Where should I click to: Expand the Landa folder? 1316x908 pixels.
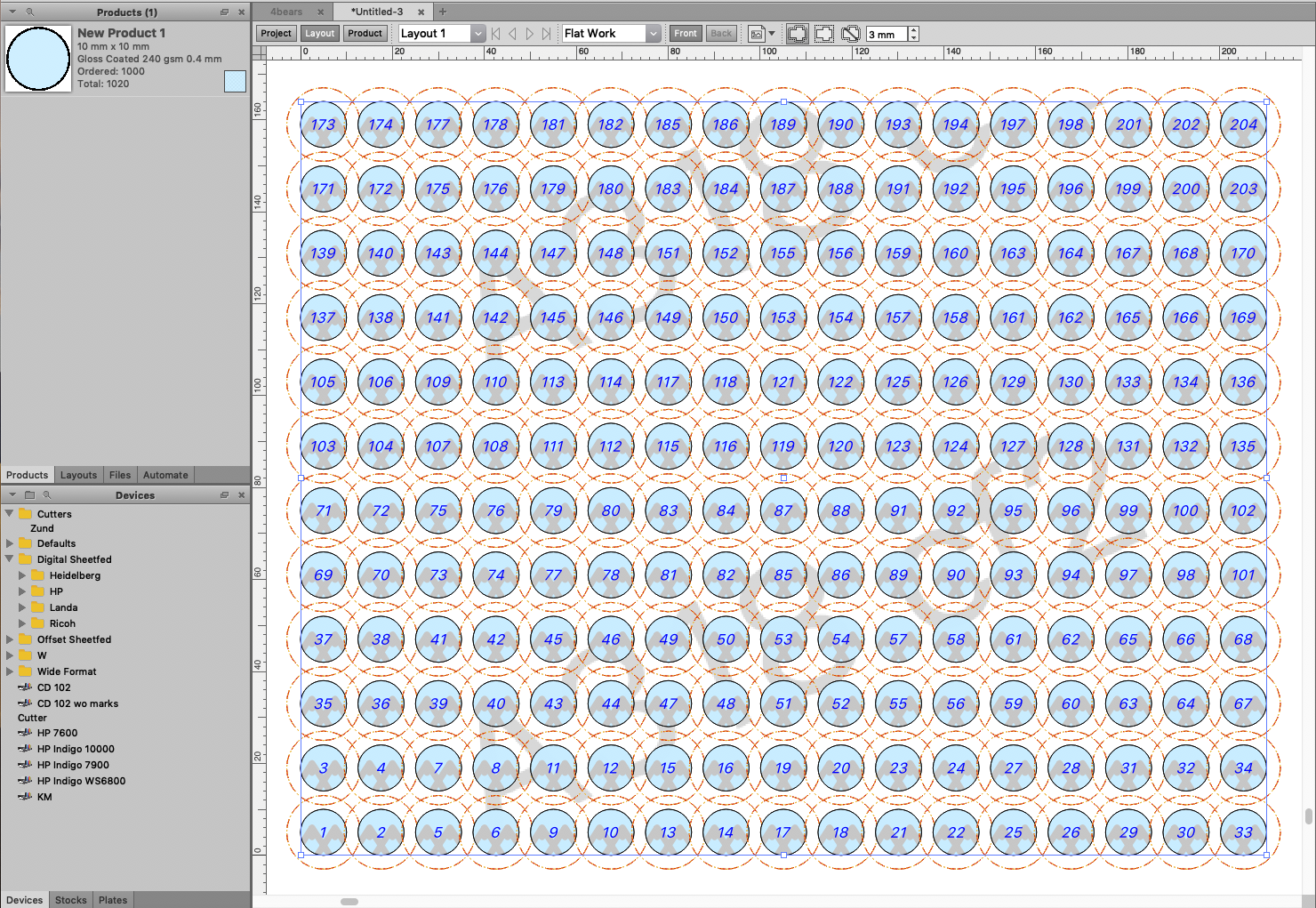tap(22, 607)
